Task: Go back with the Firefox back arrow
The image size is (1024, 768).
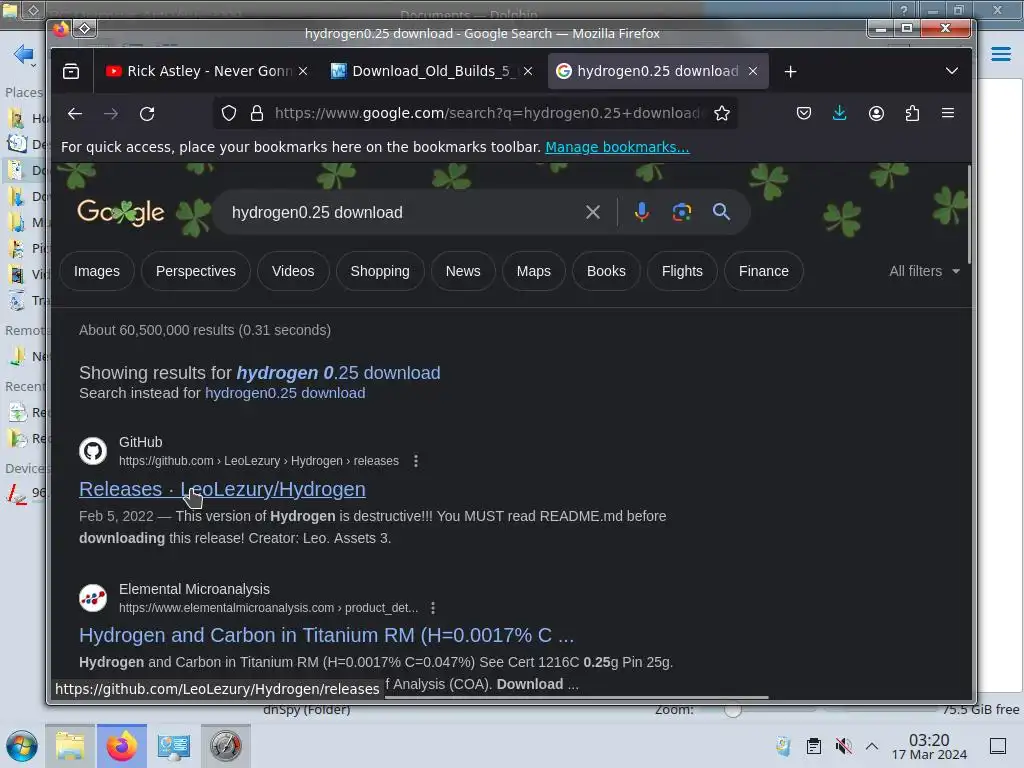Action: (x=75, y=114)
